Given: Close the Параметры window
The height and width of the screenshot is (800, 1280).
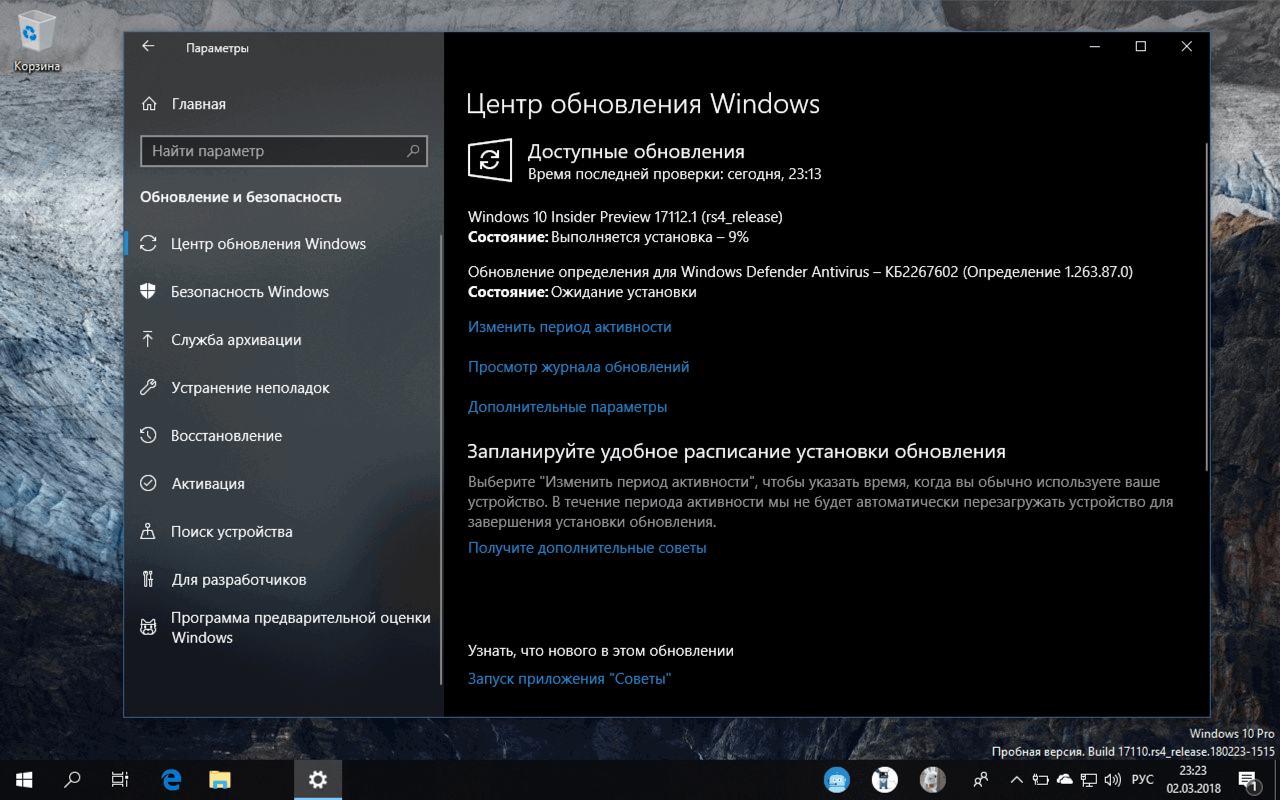Looking at the screenshot, I should (x=1186, y=47).
